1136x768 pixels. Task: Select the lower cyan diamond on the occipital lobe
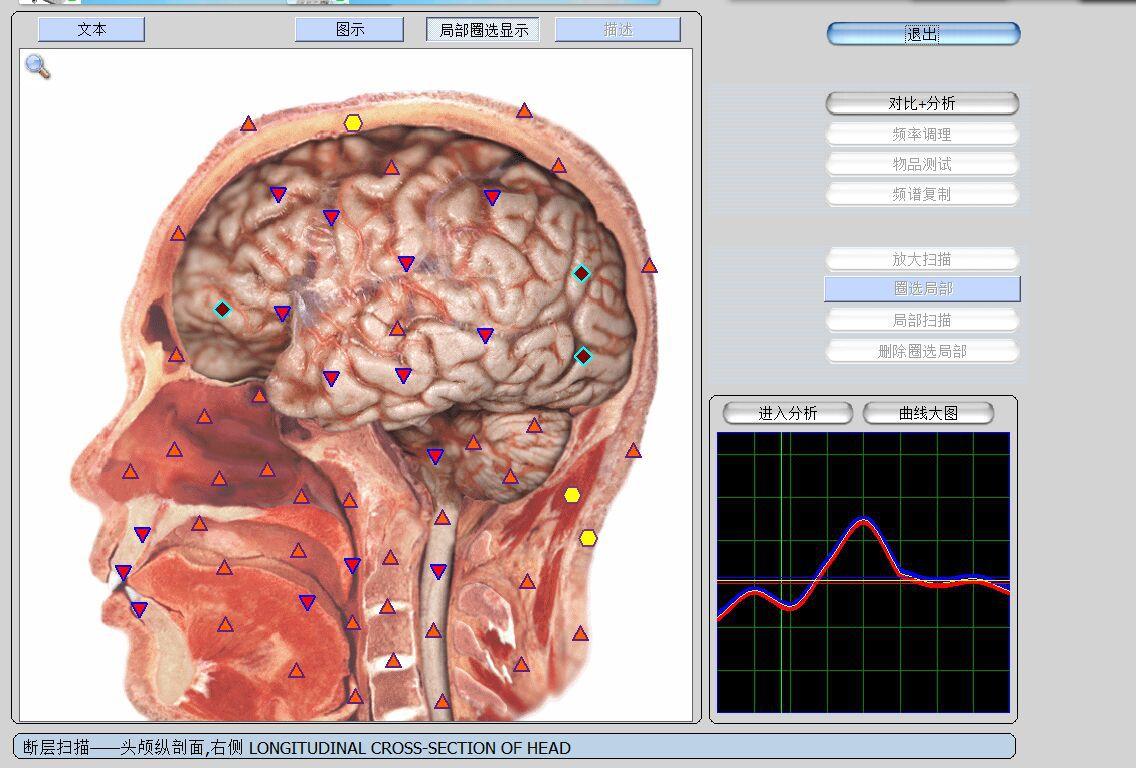pyautogui.click(x=583, y=356)
